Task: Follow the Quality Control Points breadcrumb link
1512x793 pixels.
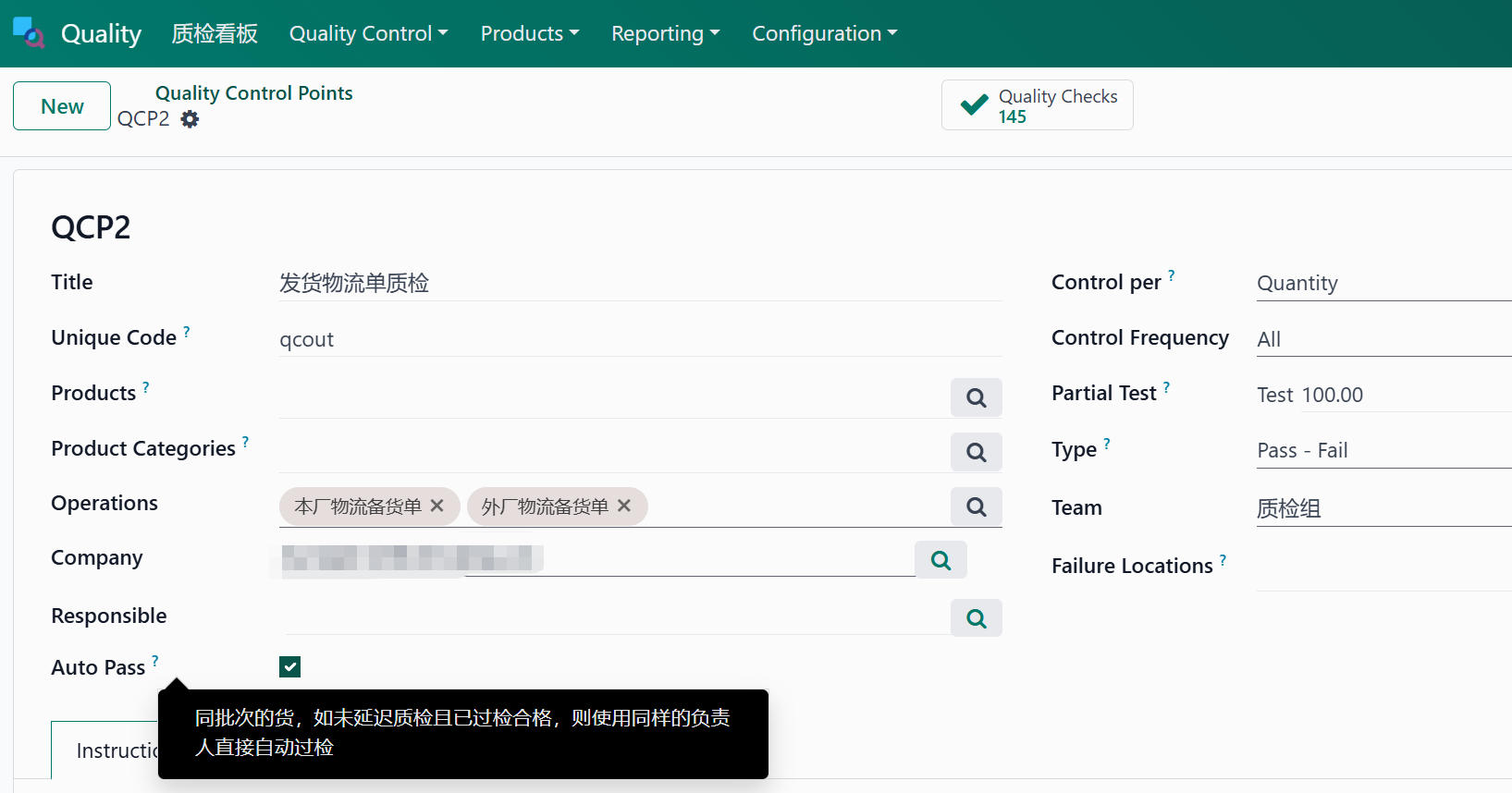Action: click(x=253, y=93)
